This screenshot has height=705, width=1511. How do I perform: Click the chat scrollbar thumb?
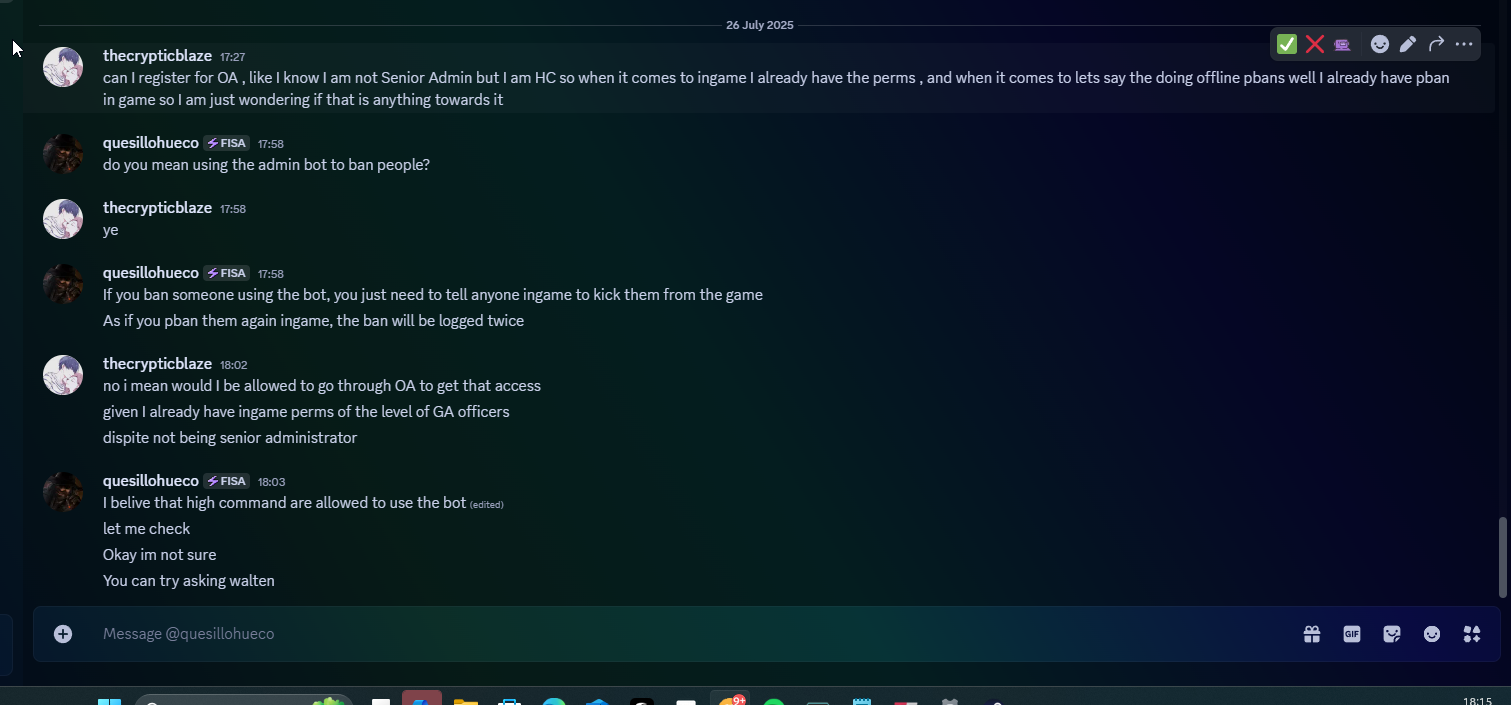(x=1502, y=556)
